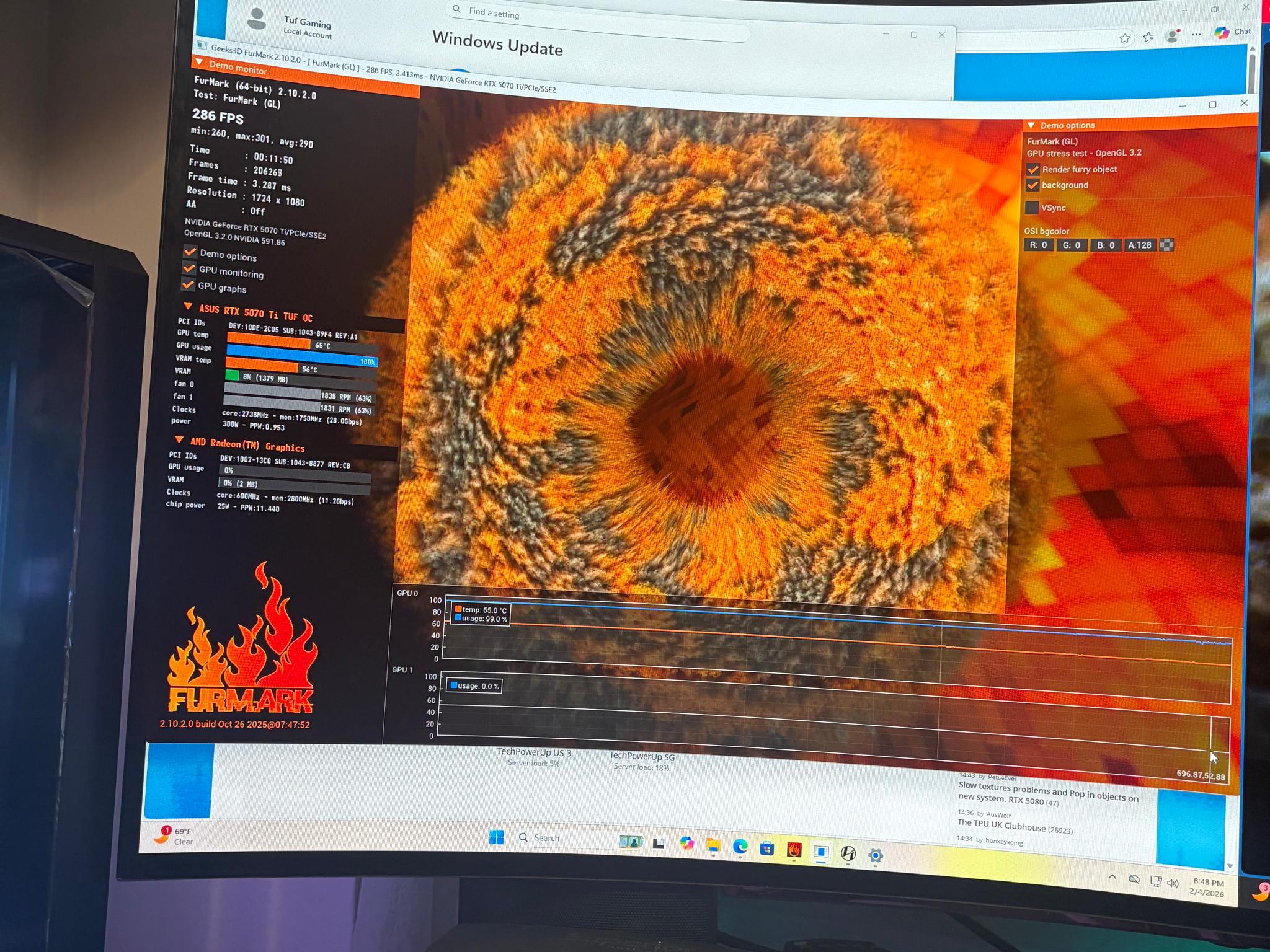This screenshot has width=1270, height=952.
Task: Click the Edge scrollbar down arrow
Action: point(1230,866)
